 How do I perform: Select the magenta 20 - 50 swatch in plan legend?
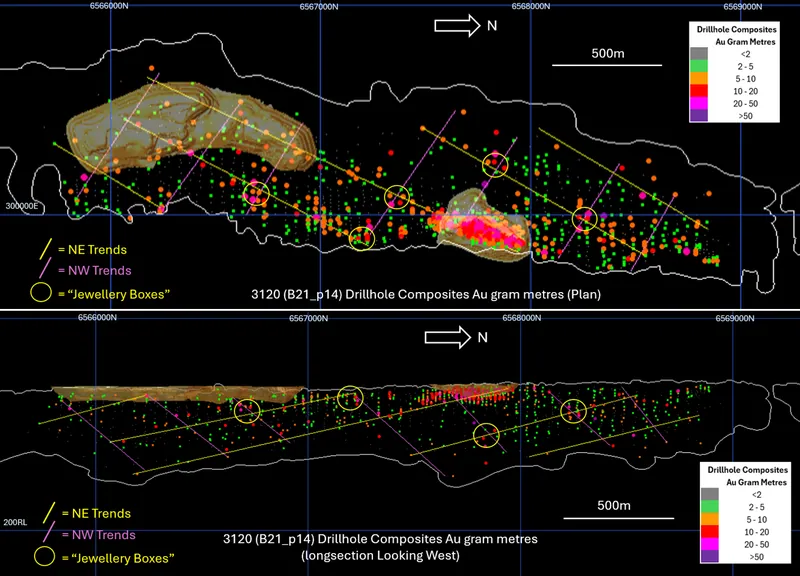point(699,103)
